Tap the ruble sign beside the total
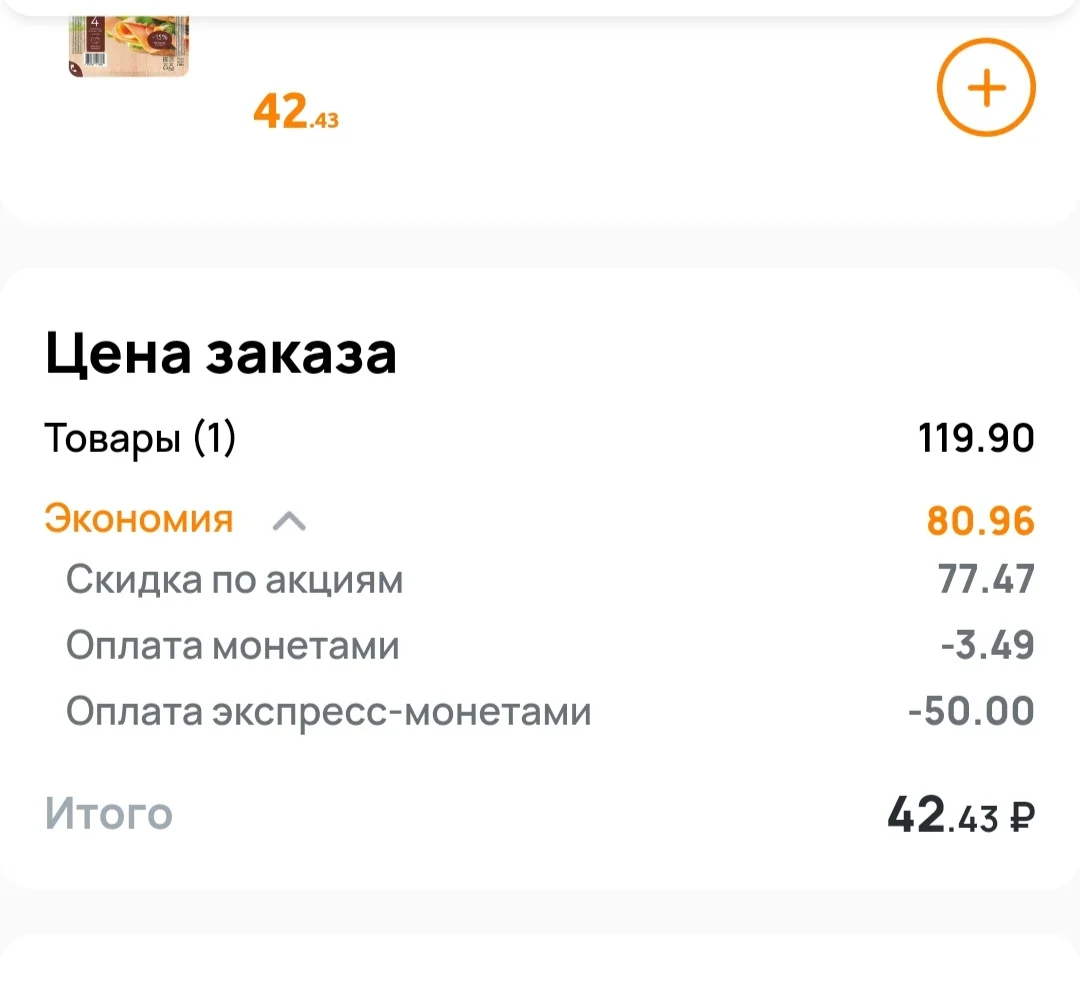 [1021, 819]
